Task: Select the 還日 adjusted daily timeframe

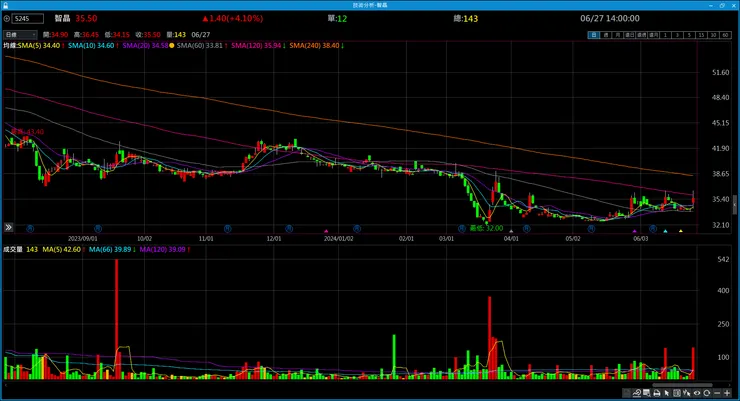Action: coord(630,35)
